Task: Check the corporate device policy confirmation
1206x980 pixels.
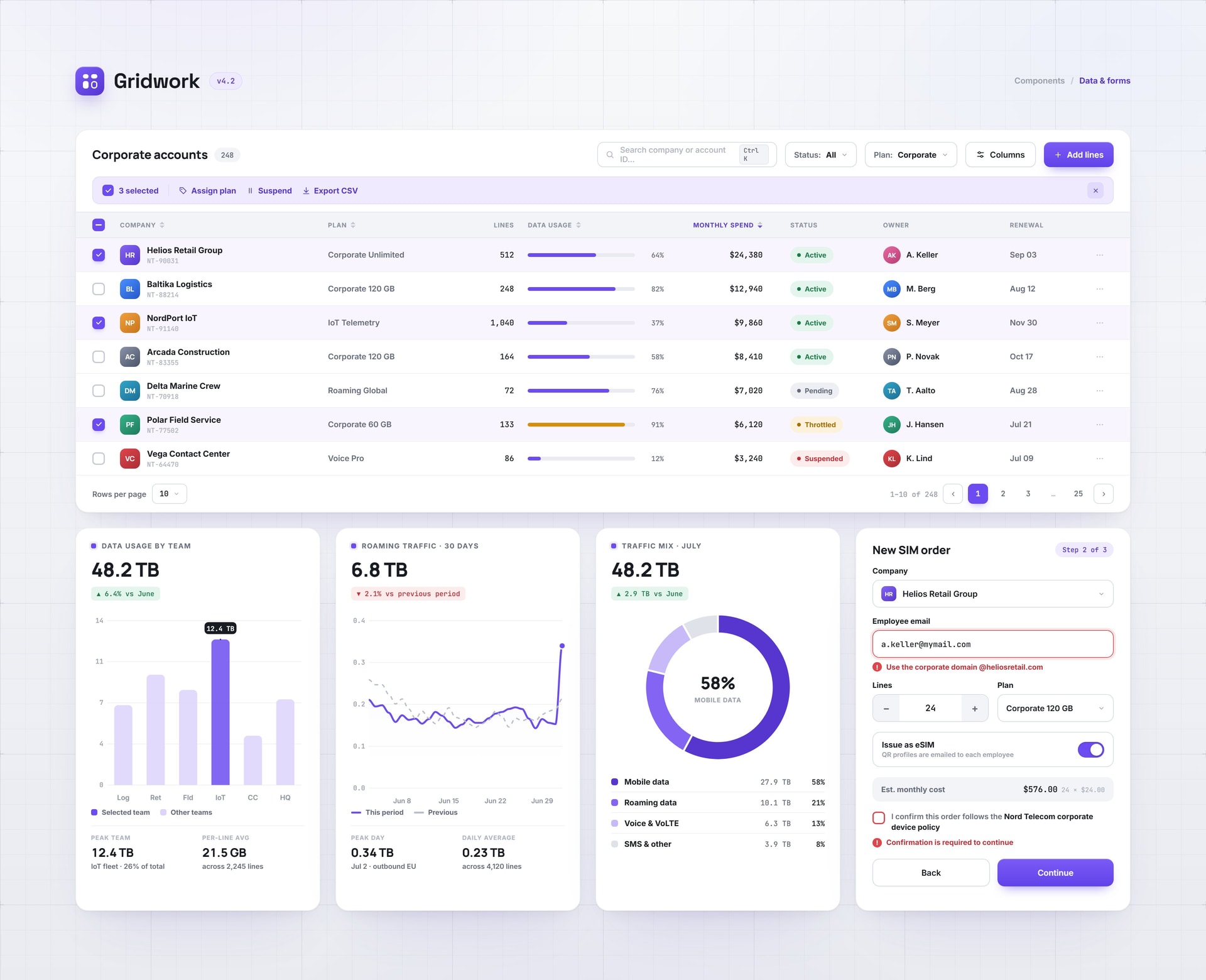Action: 879,818
